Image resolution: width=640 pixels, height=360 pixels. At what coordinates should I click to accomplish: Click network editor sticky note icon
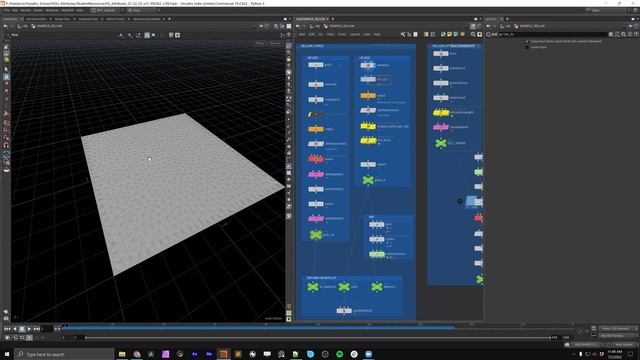point(449,35)
